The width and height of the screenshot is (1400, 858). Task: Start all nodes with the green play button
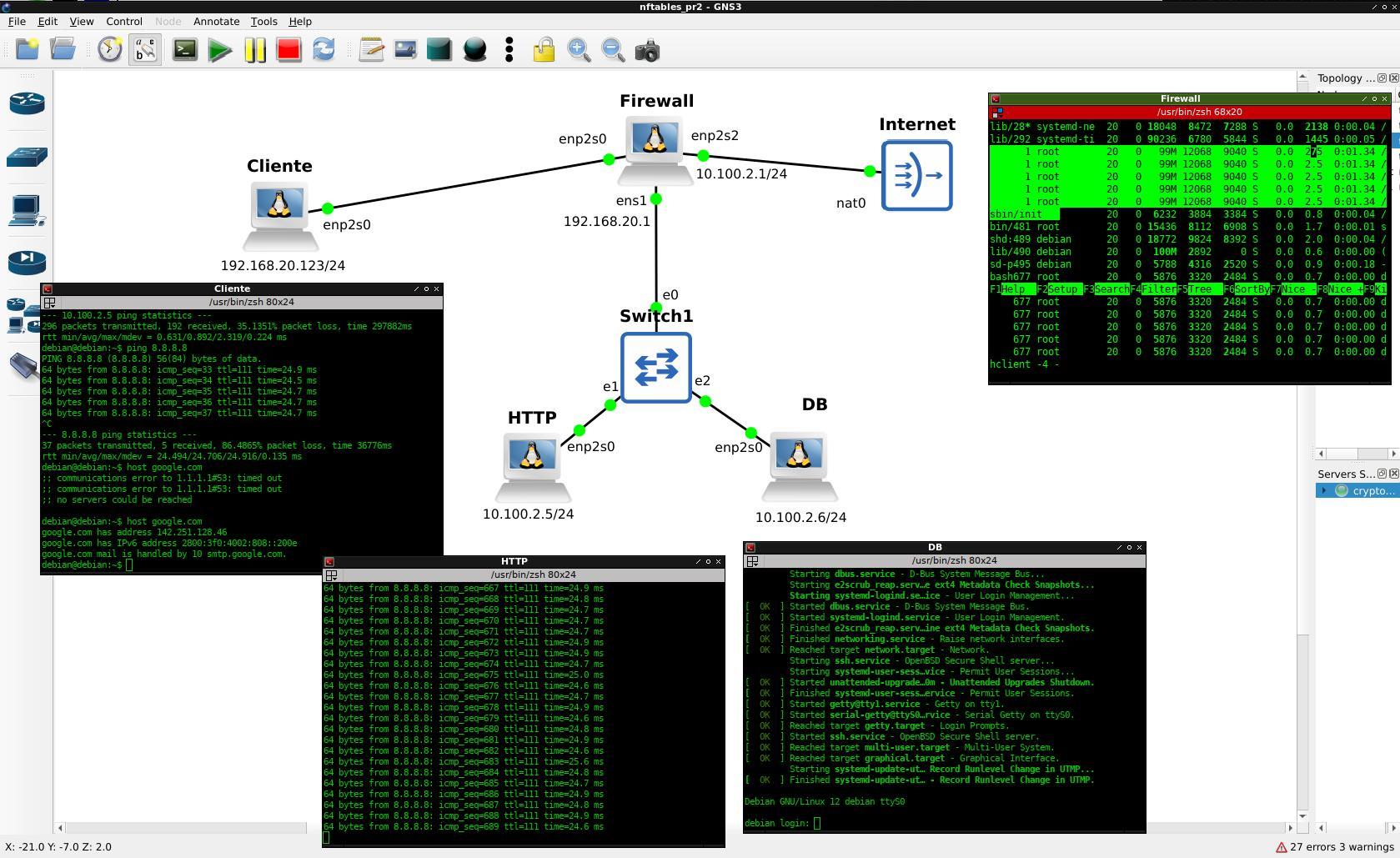(x=220, y=50)
